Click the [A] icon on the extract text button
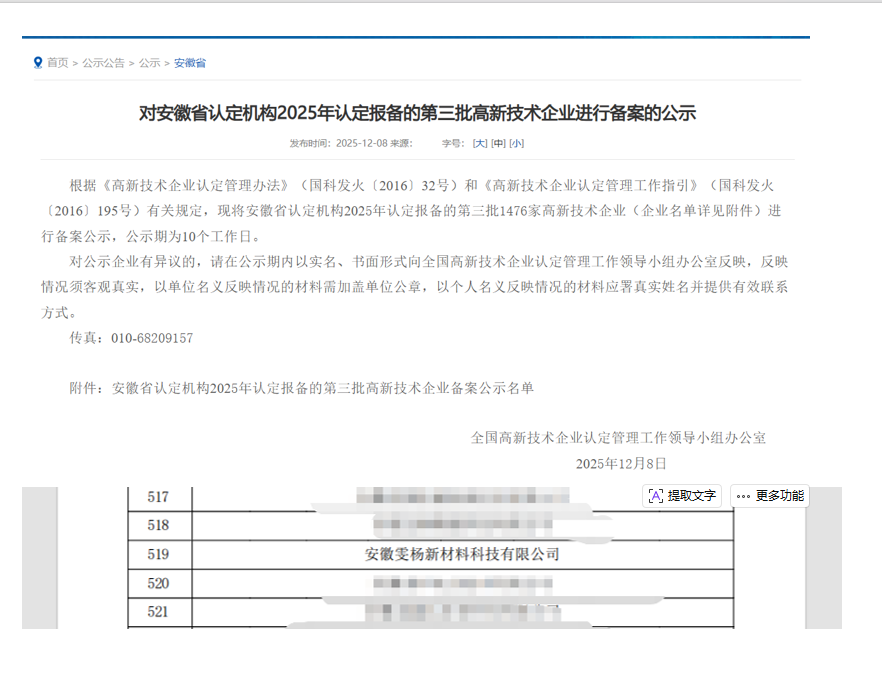The image size is (882, 679). (x=655, y=496)
